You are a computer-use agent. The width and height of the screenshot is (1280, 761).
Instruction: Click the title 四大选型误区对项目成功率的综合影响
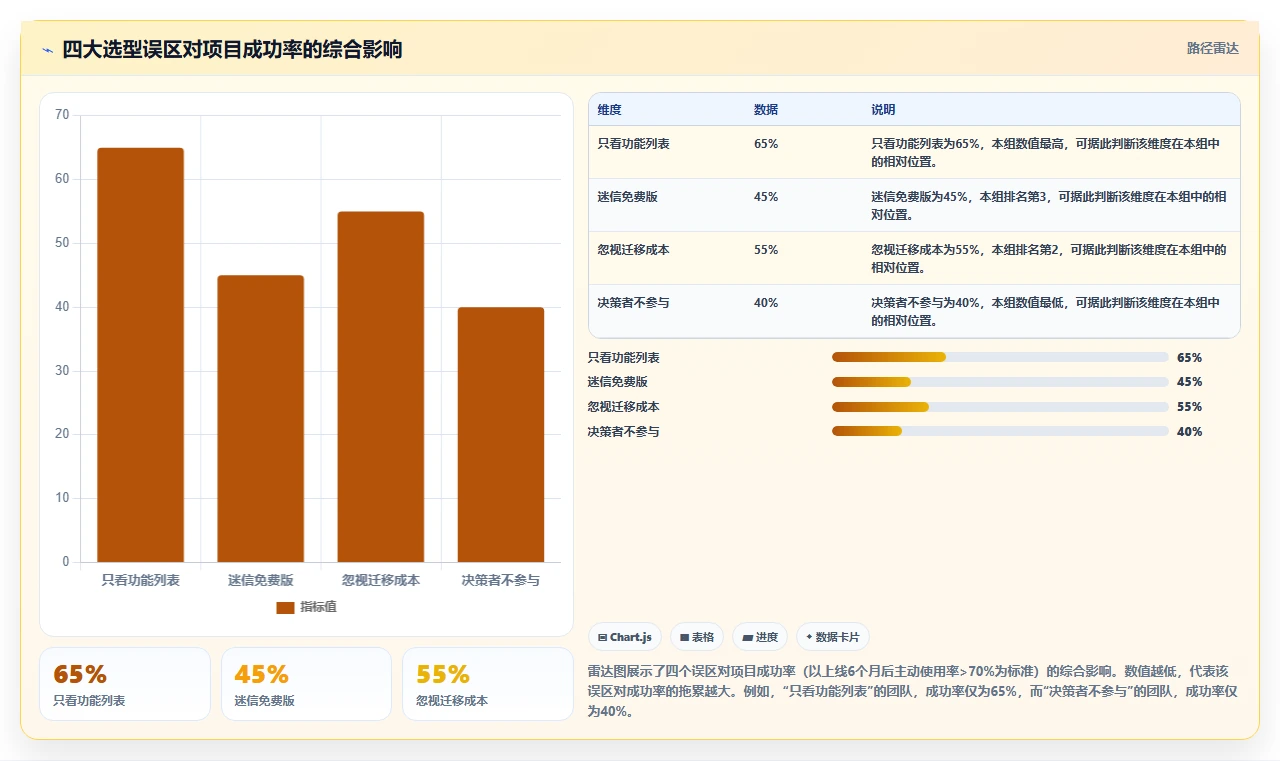click(x=232, y=50)
